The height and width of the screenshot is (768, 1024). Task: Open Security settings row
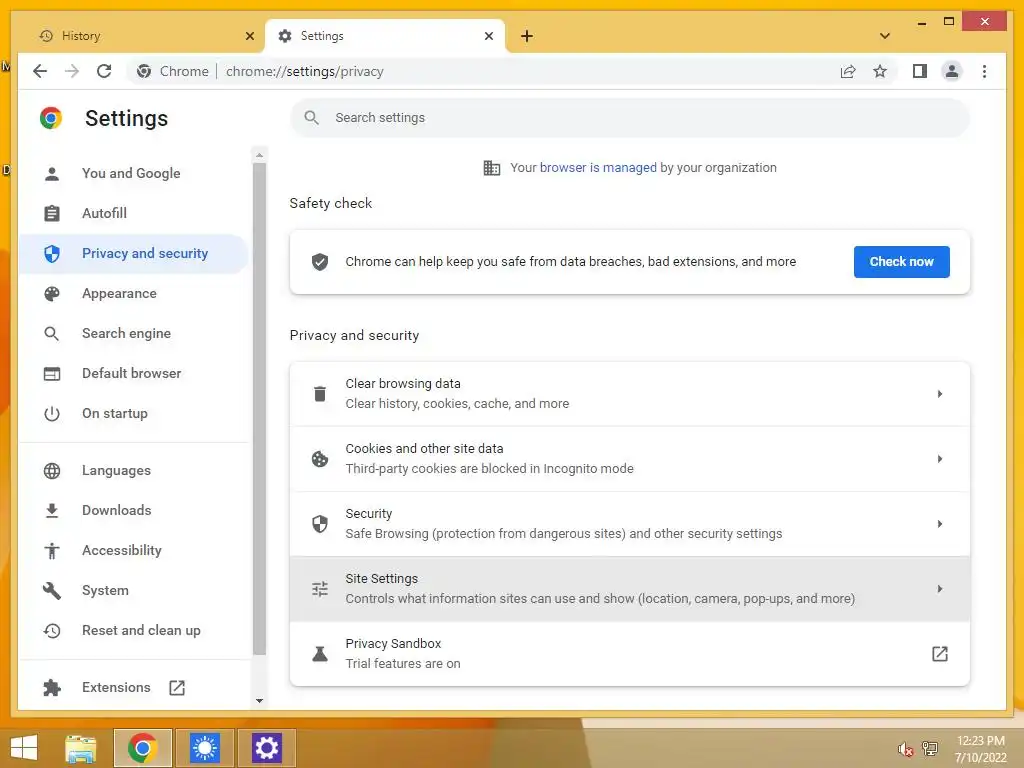pos(630,524)
